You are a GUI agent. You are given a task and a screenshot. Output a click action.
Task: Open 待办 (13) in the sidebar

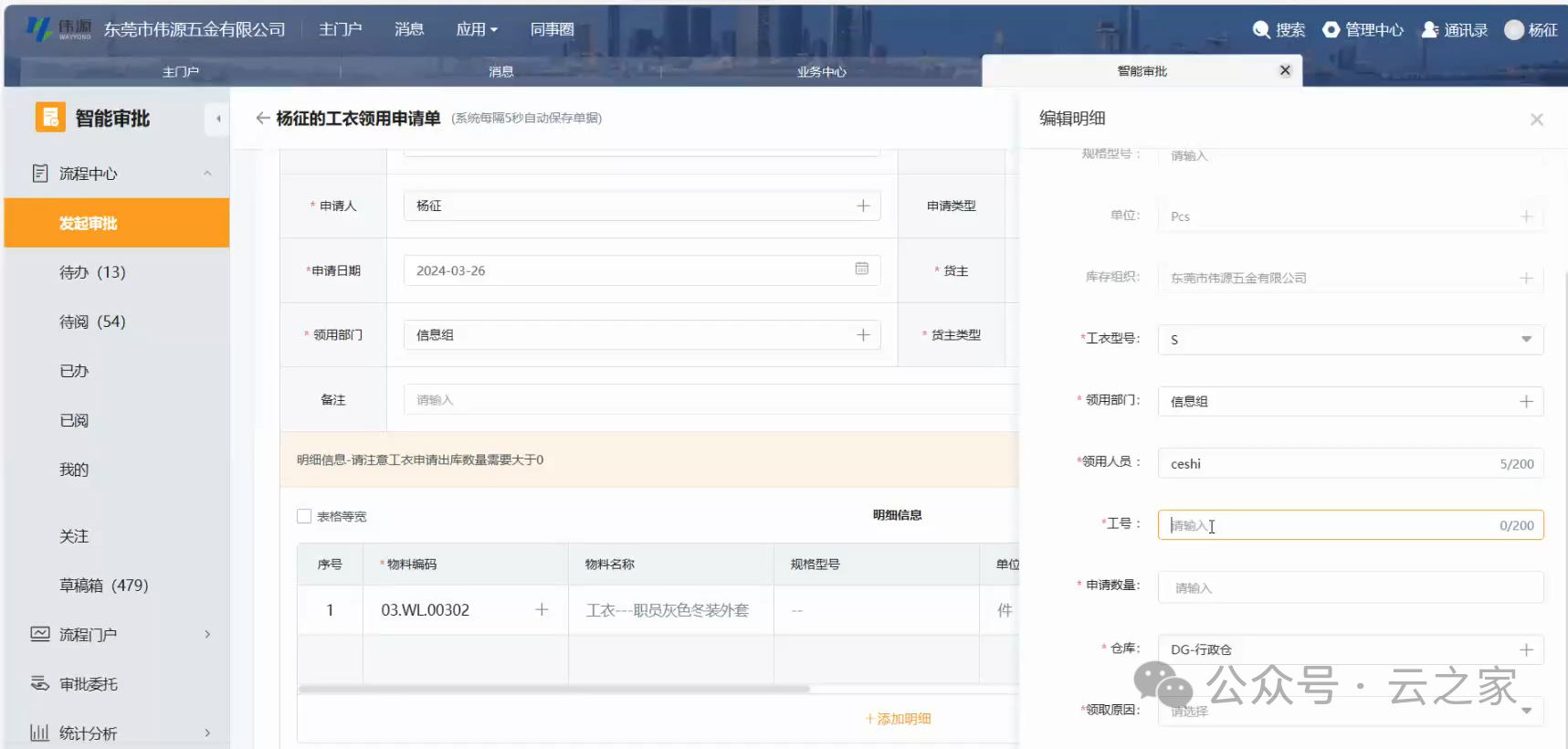pyautogui.click(x=92, y=272)
